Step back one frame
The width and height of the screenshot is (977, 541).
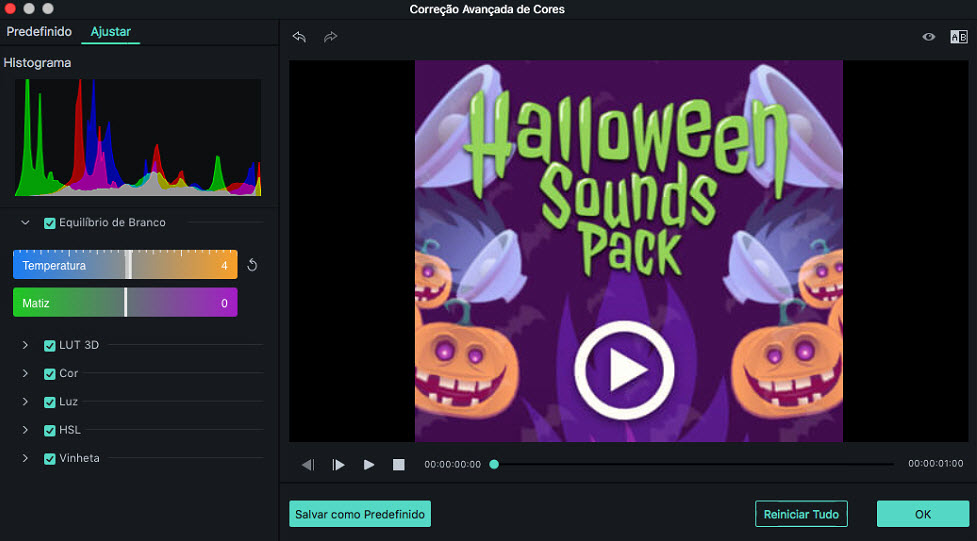tap(308, 464)
